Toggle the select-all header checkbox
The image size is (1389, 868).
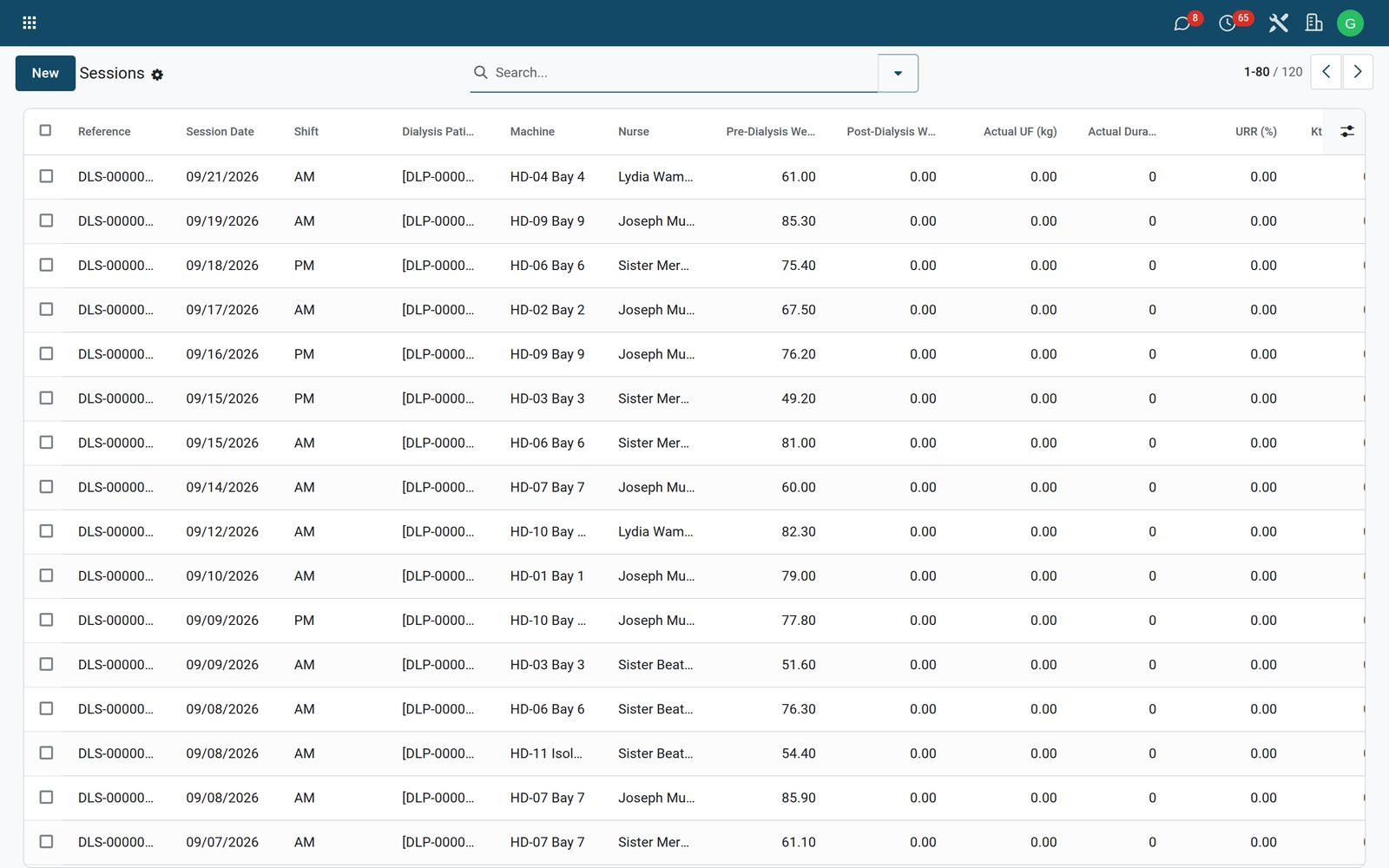[x=46, y=130]
